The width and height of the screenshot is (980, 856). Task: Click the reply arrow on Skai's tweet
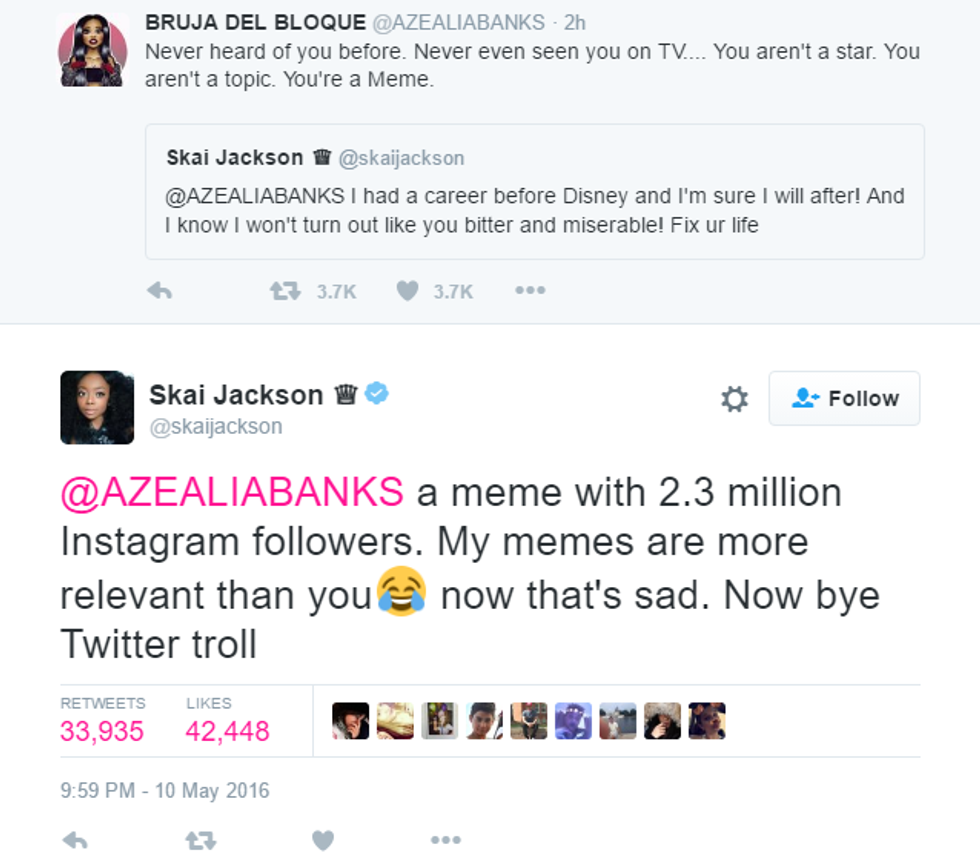[x=74, y=841]
